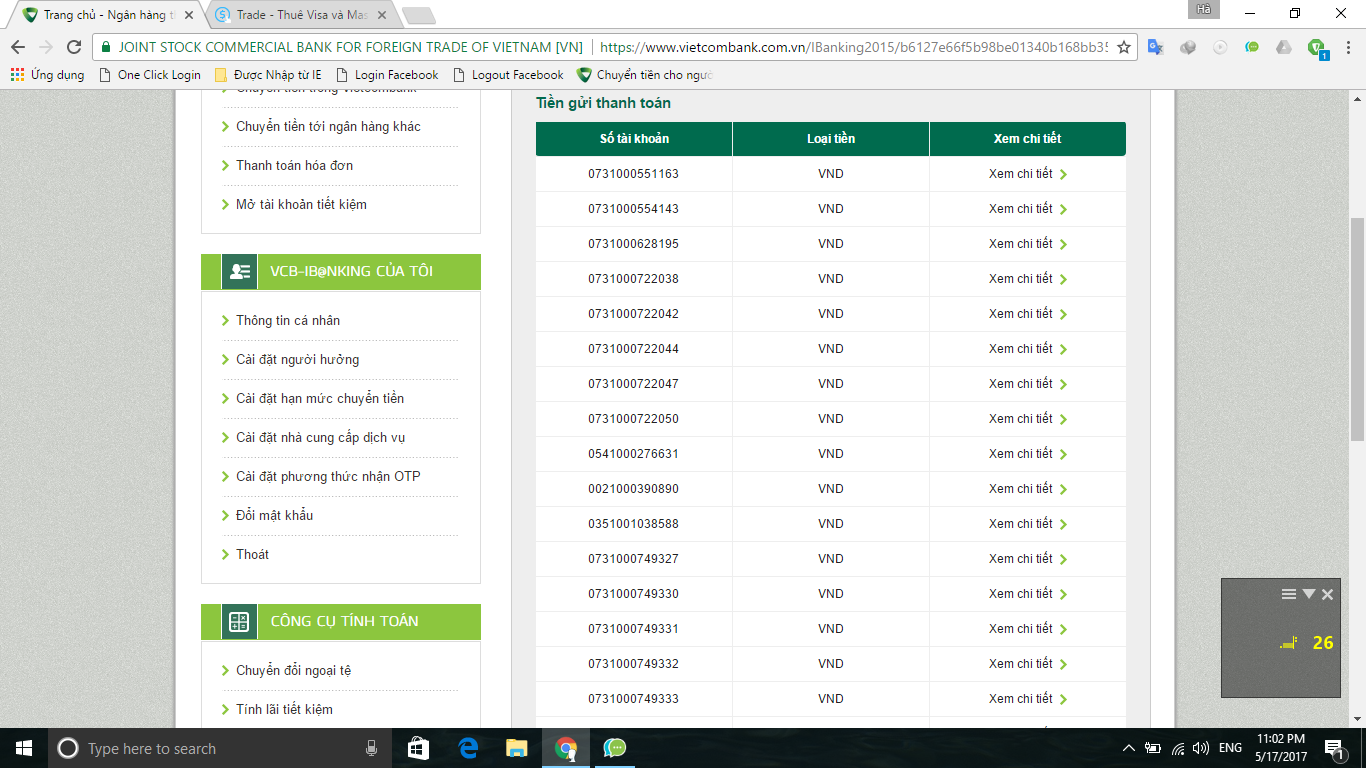Open the Login Facebook bookmark
This screenshot has height=768, width=1366.
[387, 75]
